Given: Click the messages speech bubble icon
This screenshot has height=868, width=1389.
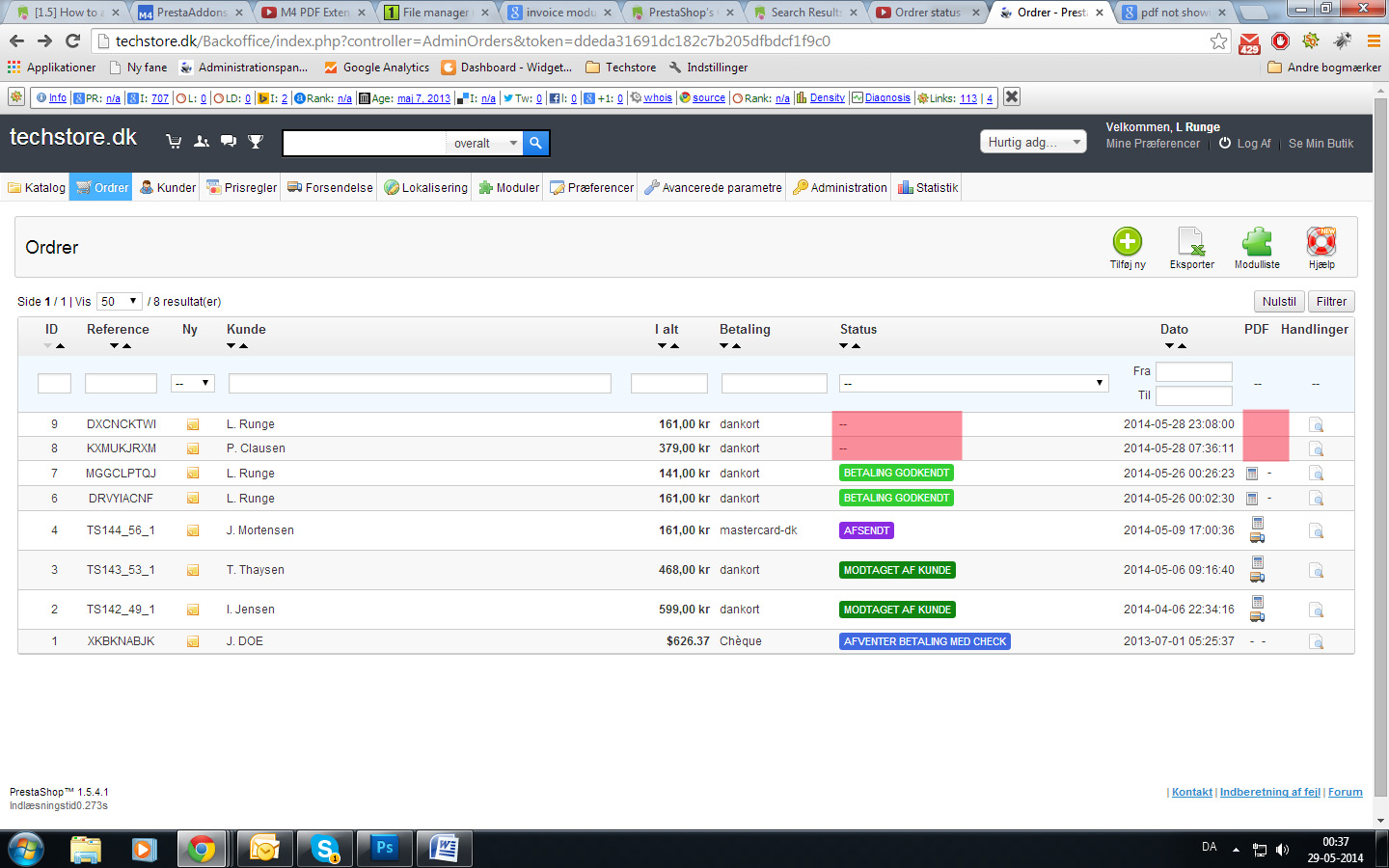Looking at the screenshot, I should click(x=229, y=141).
